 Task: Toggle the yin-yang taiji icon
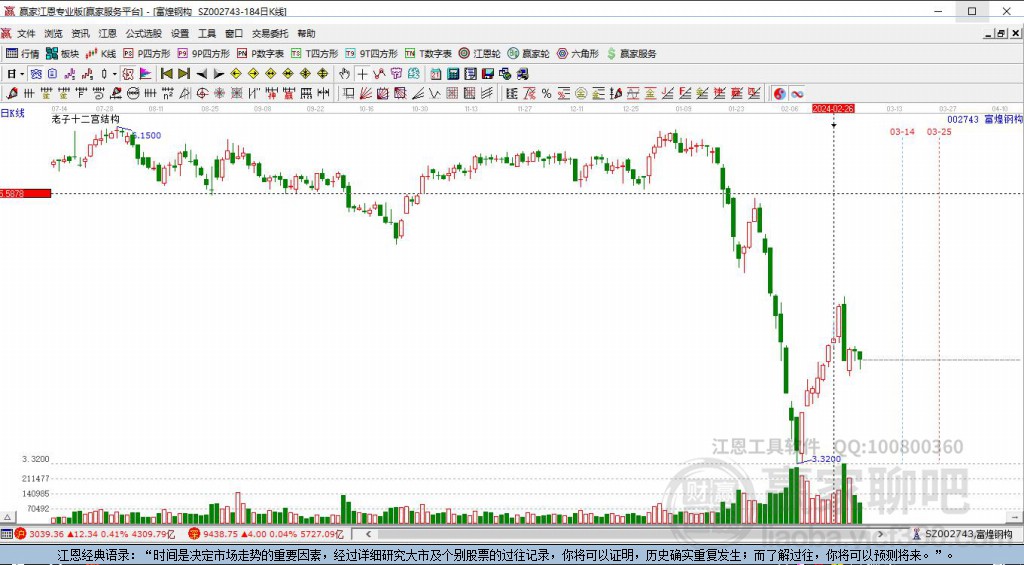[780, 93]
